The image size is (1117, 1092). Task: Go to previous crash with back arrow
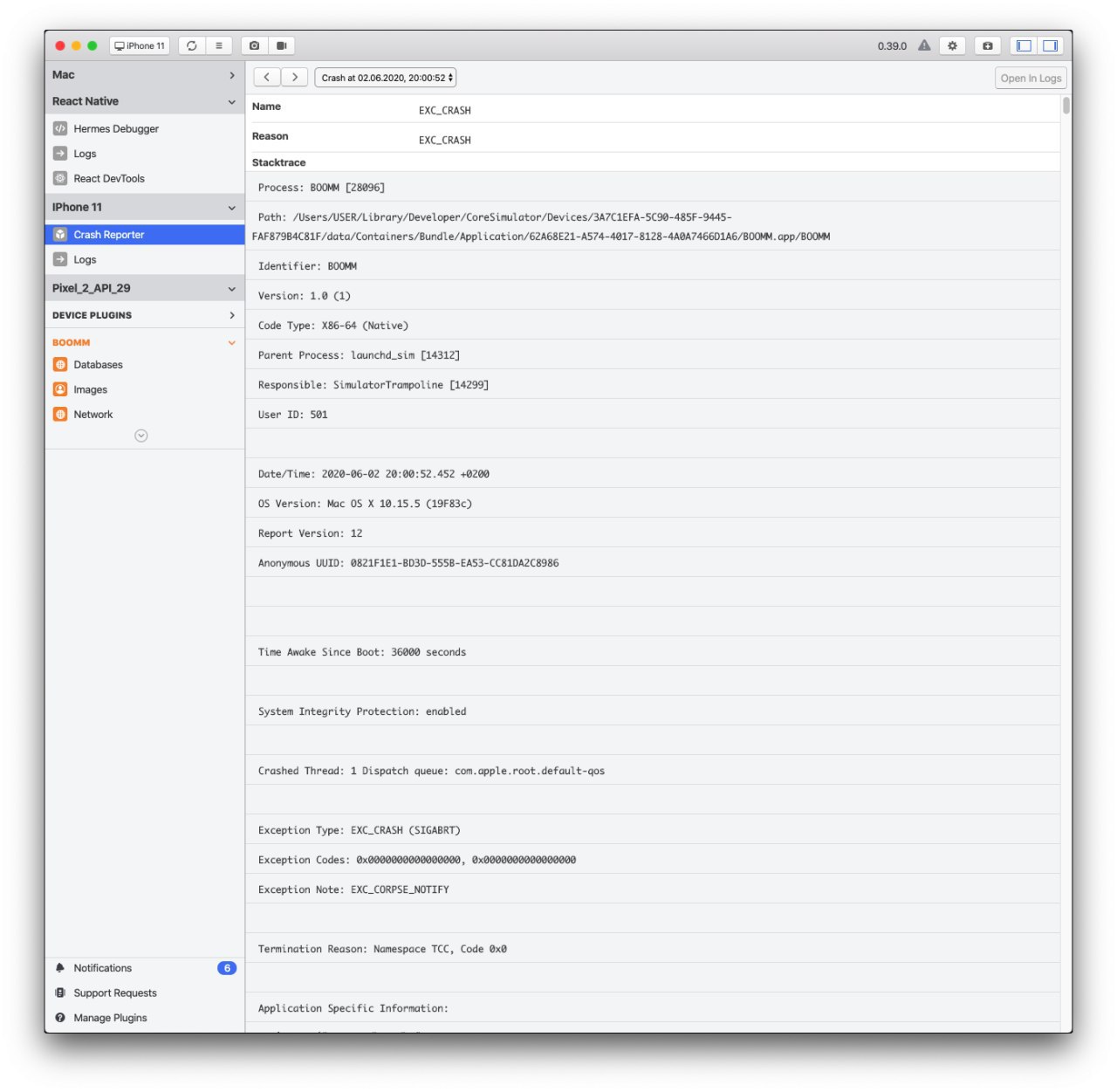[267, 78]
